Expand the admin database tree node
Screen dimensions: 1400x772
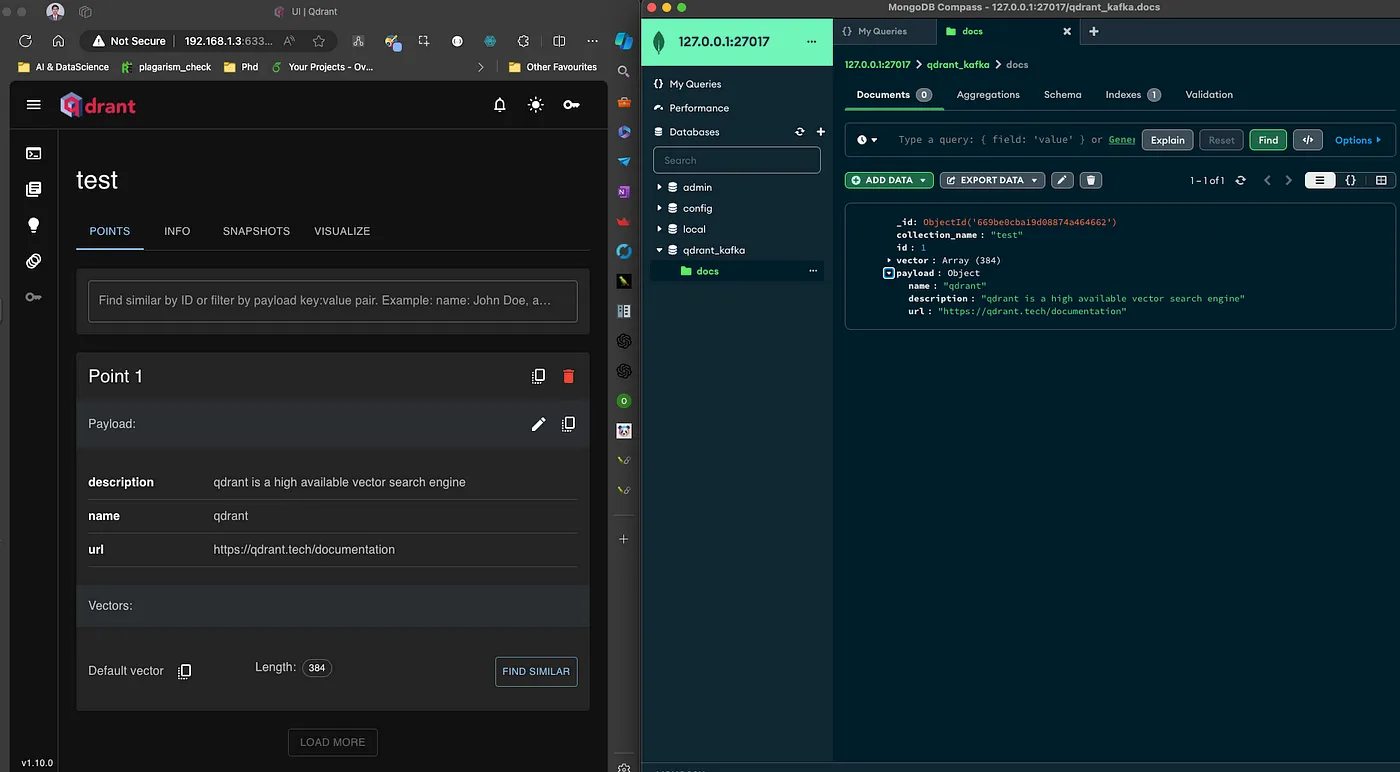click(x=659, y=187)
